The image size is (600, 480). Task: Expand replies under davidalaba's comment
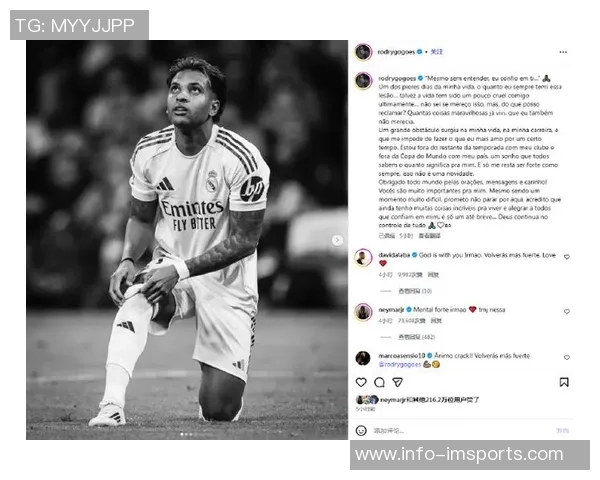(415, 291)
